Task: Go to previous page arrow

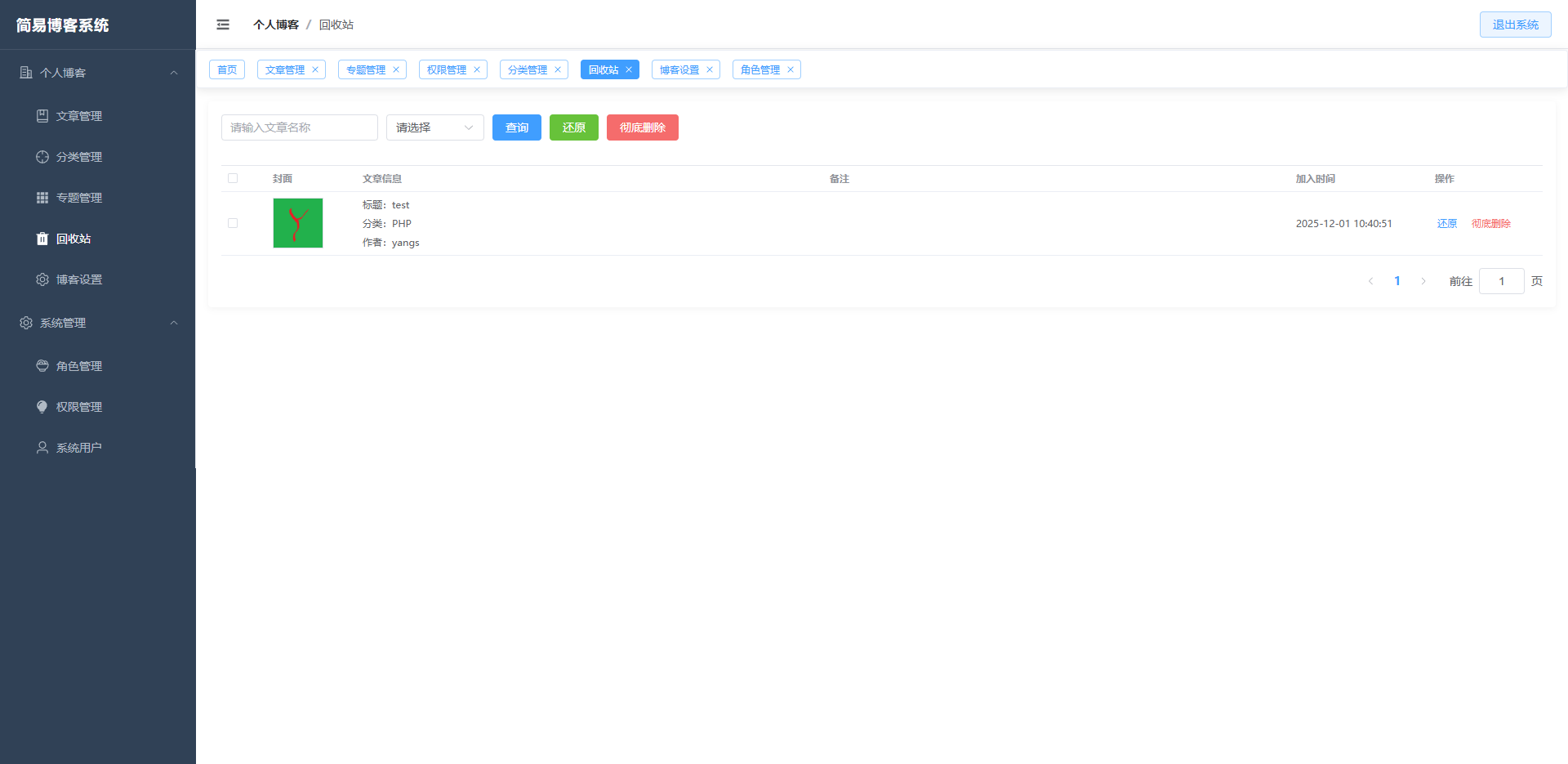Action: 1371,281
